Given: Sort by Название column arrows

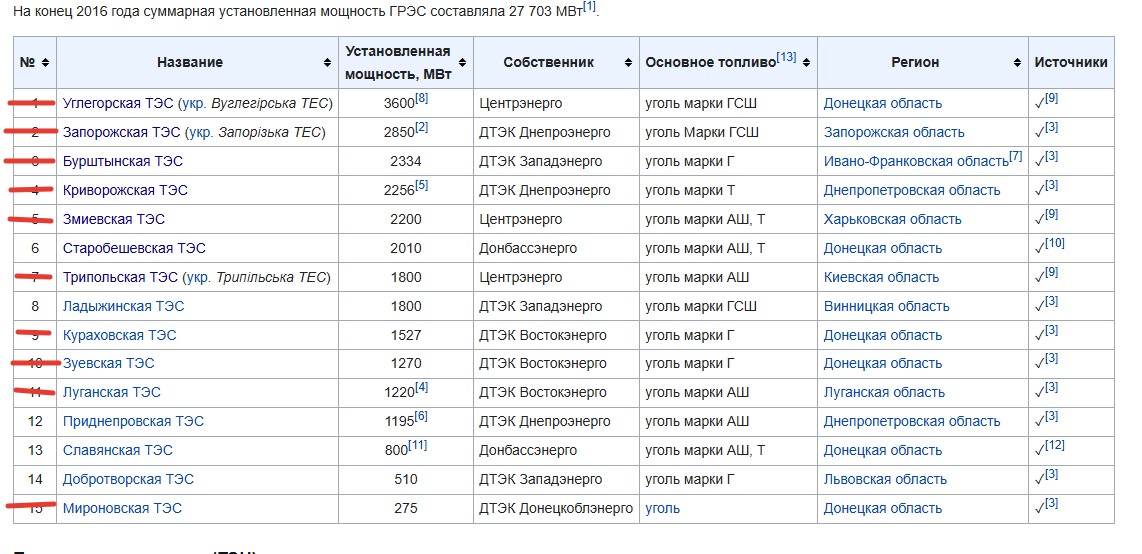Looking at the screenshot, I should [x=327, y=63].
